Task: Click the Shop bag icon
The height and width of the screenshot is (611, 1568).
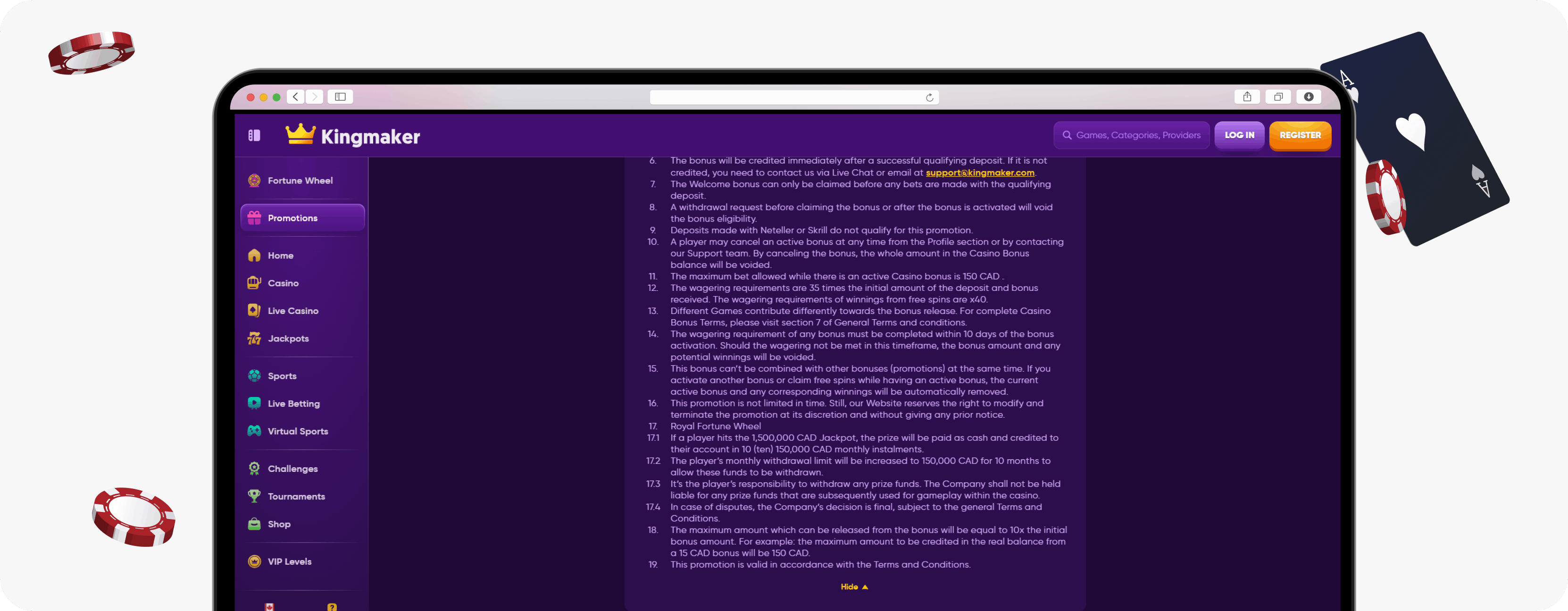Action: [x=254, y=524]
